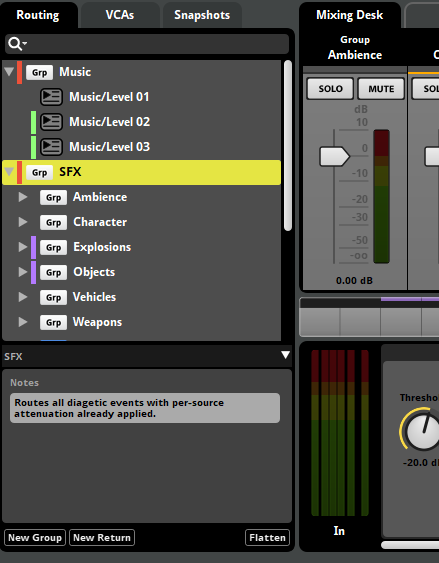Click the Notes text box
Image resolution: width=439 pixels, height=563 pixels.
pos(145,408)
